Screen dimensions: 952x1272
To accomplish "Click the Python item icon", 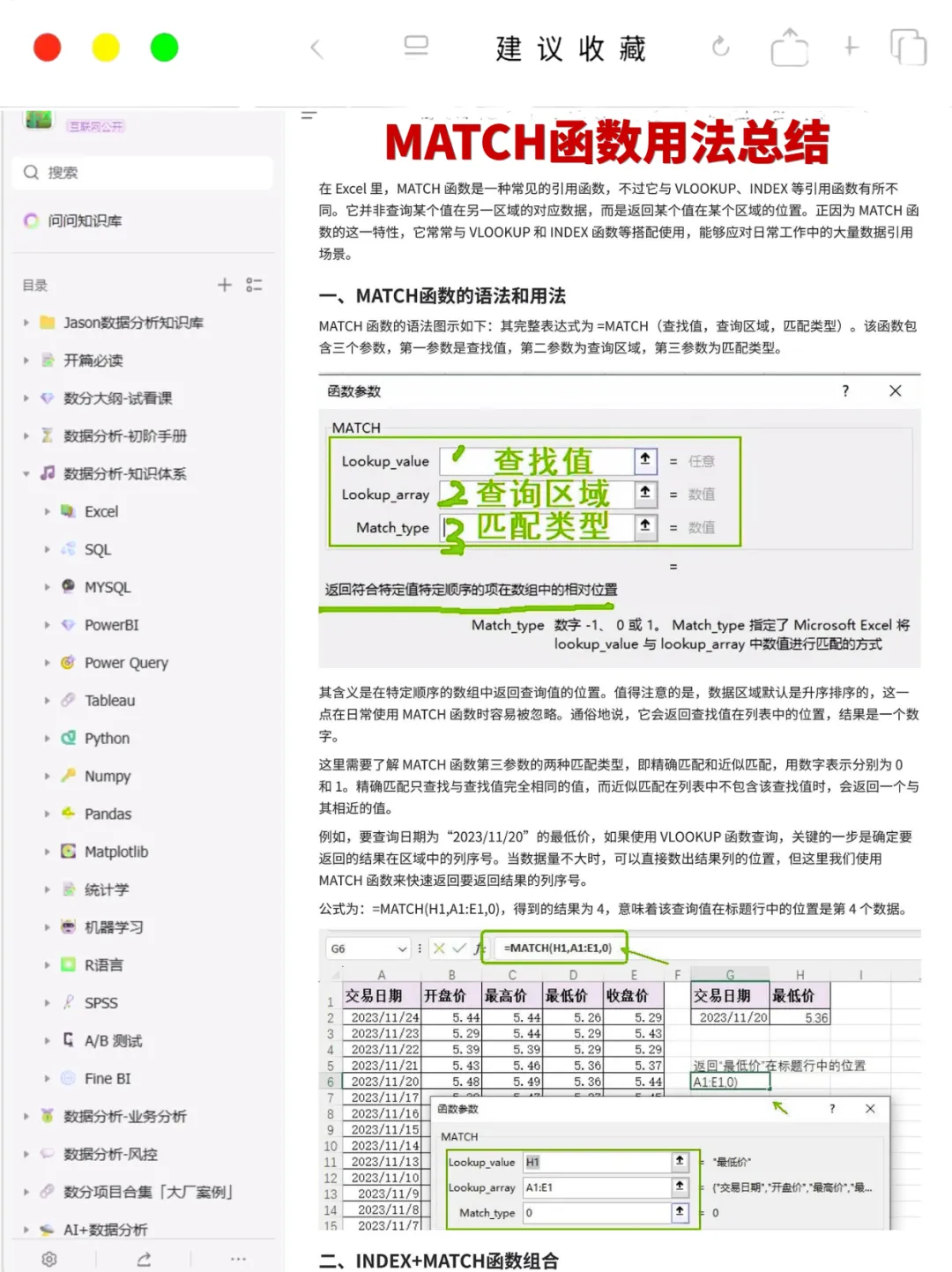I will 68,738.
